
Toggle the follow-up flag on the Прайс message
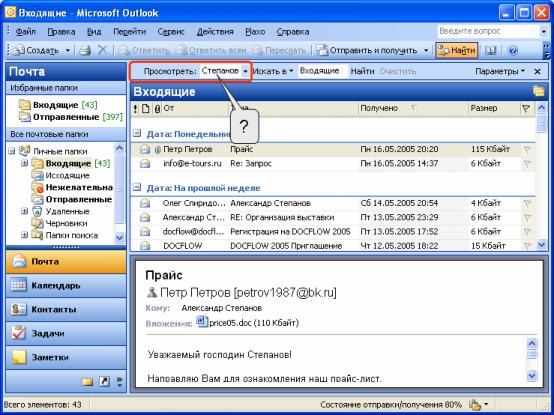pyautogui.click(x=527, y=149)
